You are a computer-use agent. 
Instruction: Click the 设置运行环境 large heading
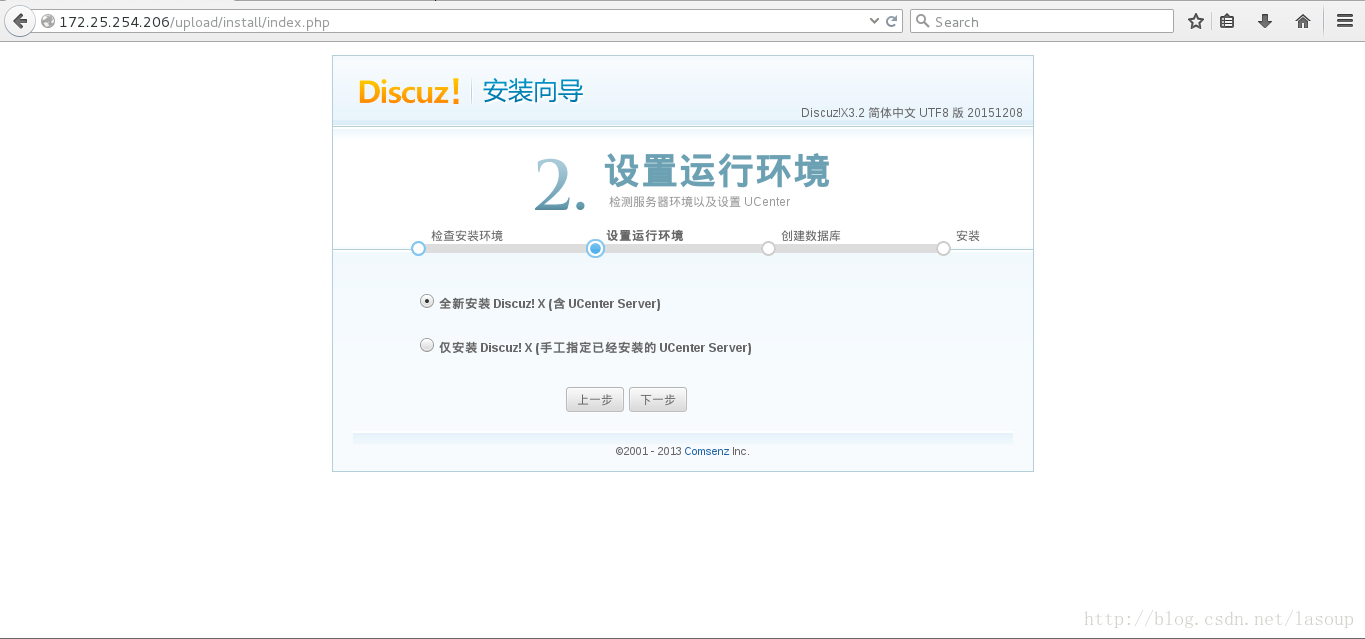717,171
